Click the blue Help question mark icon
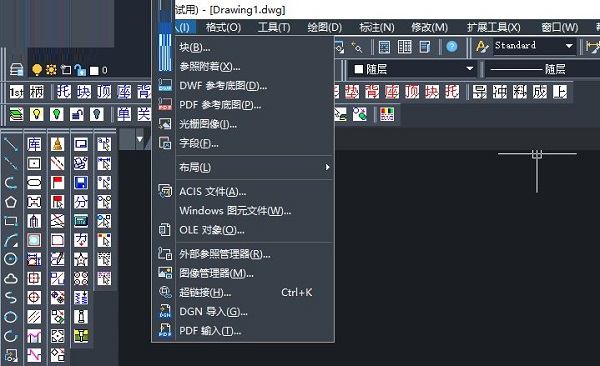 [x=452, y=47]
